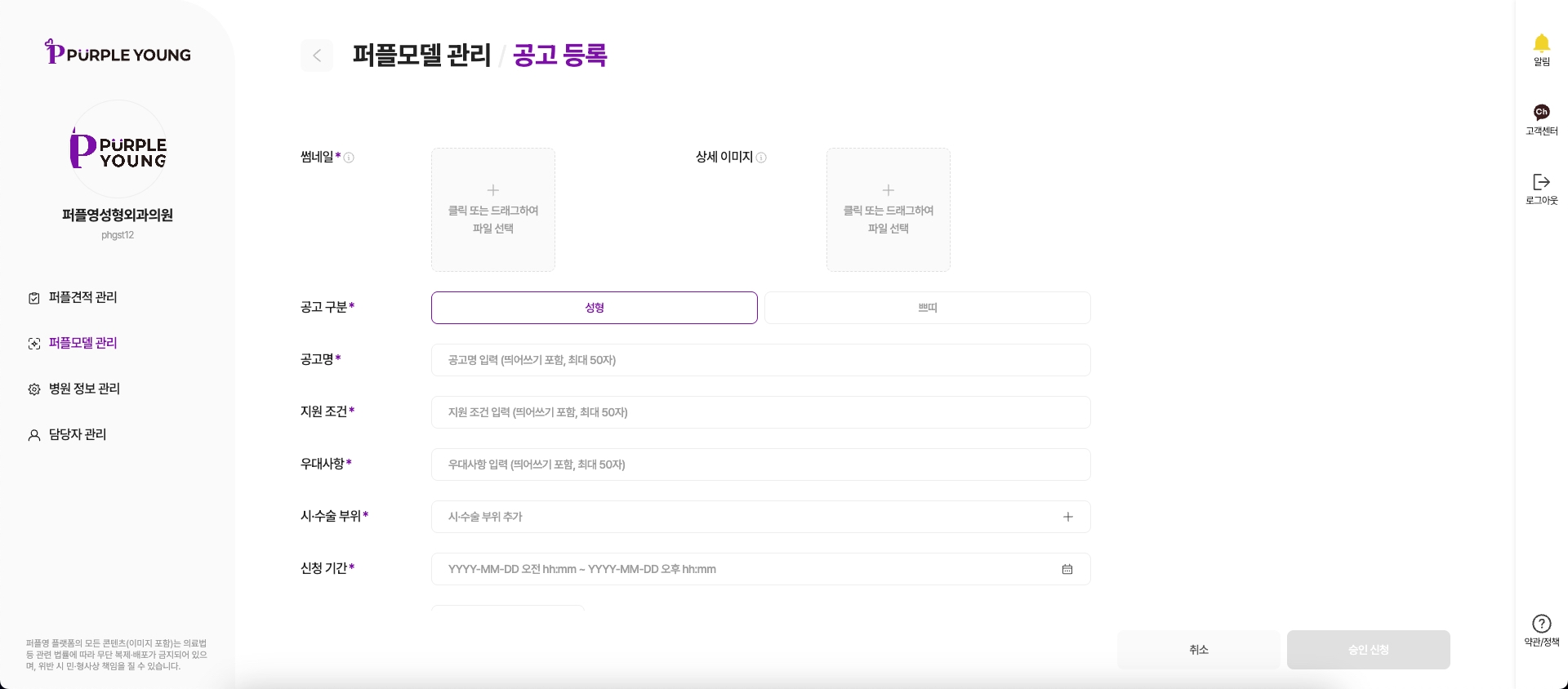This screenshot has width=1568, height=689.
Task: Click the info tooltip beside 썸네일
Action: click(350, 158)
